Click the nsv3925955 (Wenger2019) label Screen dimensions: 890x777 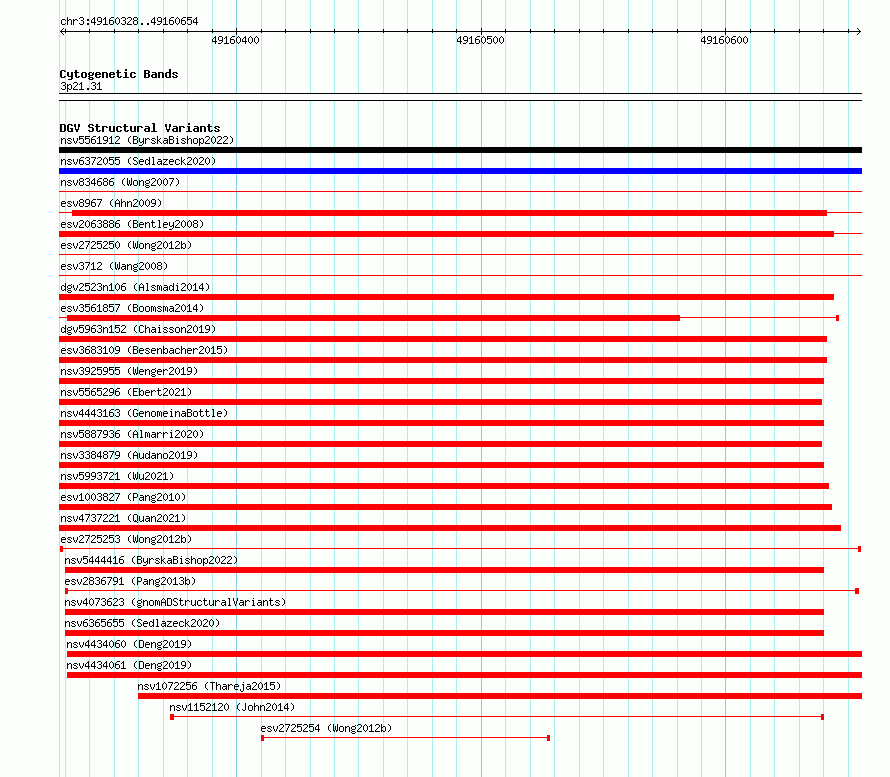point(129,371)
